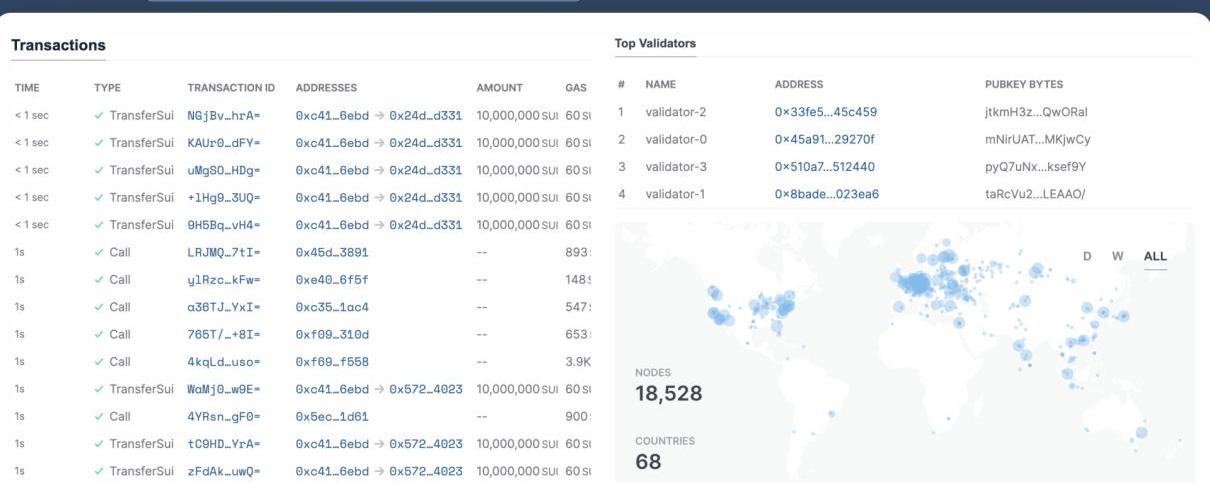Screen dimensions: 1210x483
Task: Open validator-1 address 0x8bade...023ea6
Action: [826, 194]
